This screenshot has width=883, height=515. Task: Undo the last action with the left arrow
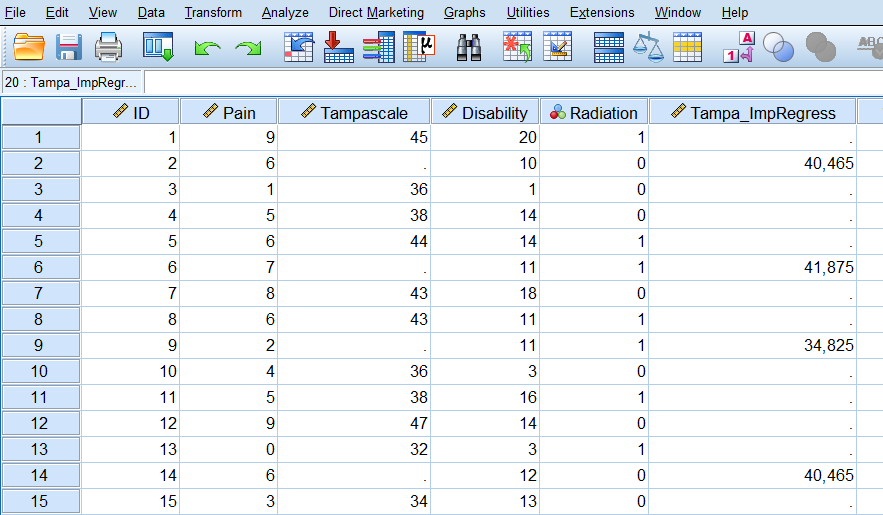tap(207, 47)
